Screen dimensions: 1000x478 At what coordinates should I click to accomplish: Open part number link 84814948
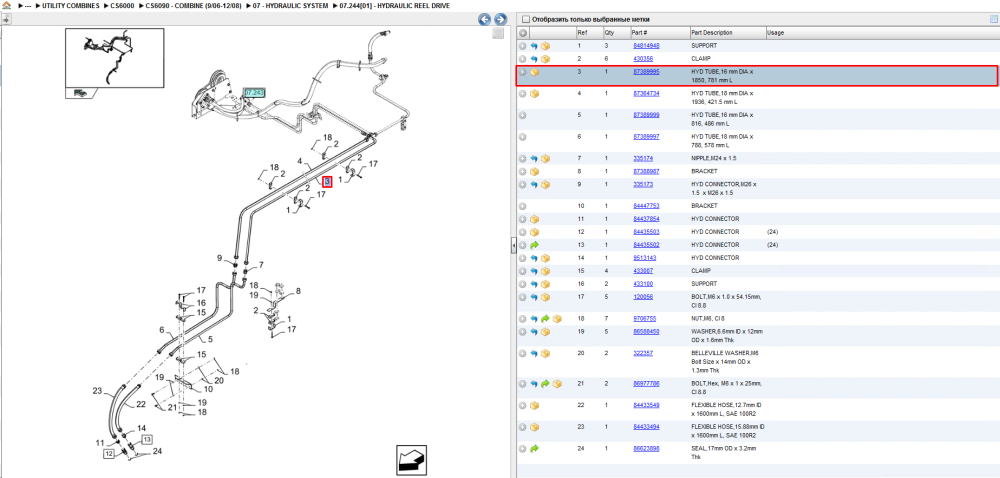646,46
